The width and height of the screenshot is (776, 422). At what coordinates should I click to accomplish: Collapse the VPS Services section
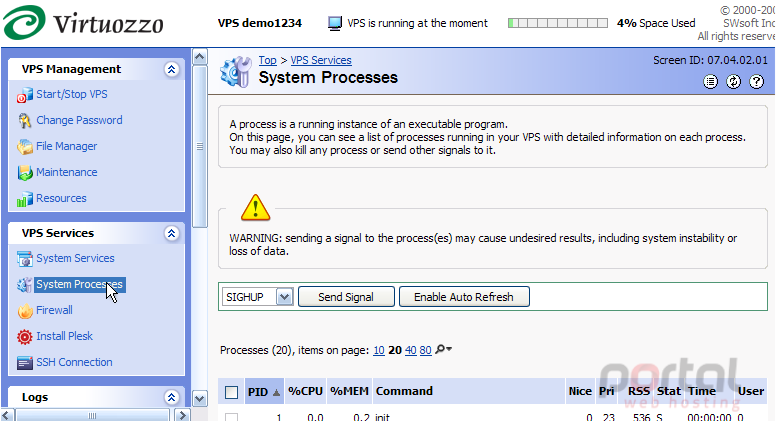(171, 234)
